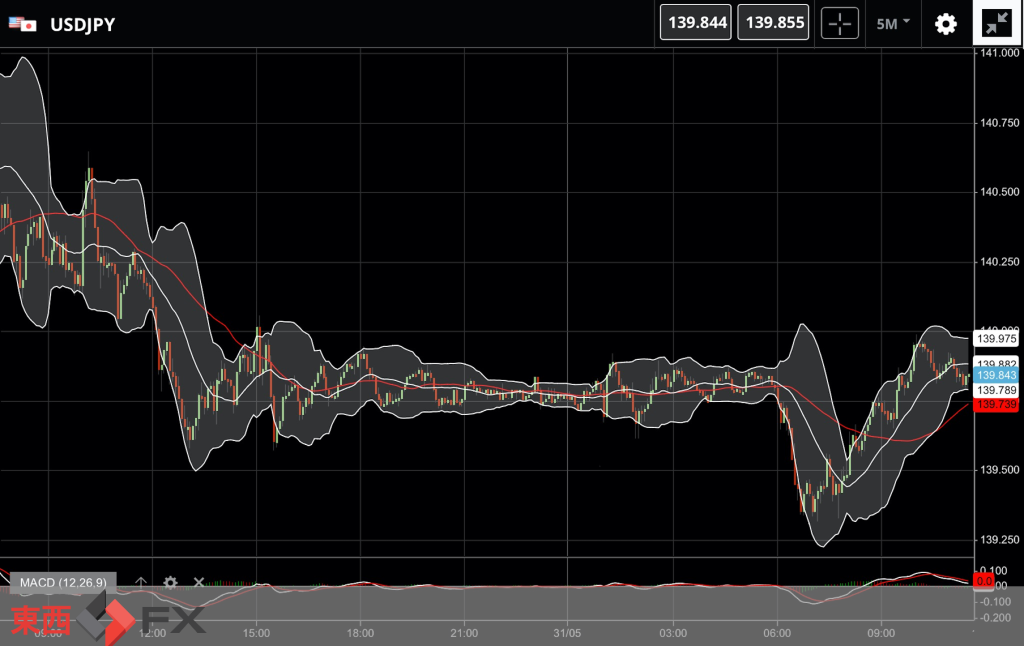Open the 5M timeframe dropdown
Viewport: 1024px width, 646px height.
(x=893, y=24)
